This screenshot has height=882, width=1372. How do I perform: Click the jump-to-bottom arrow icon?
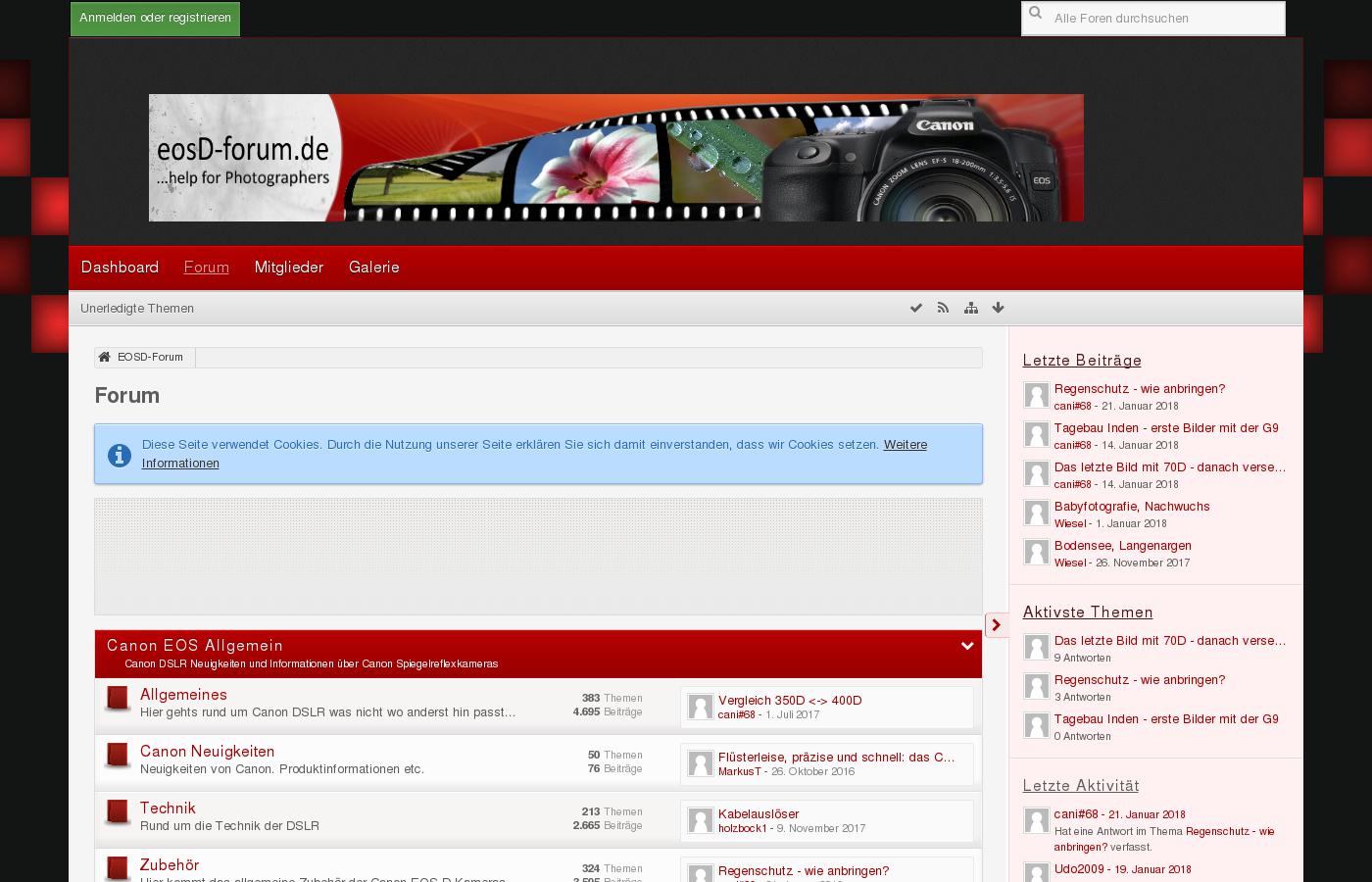point(999,308)
